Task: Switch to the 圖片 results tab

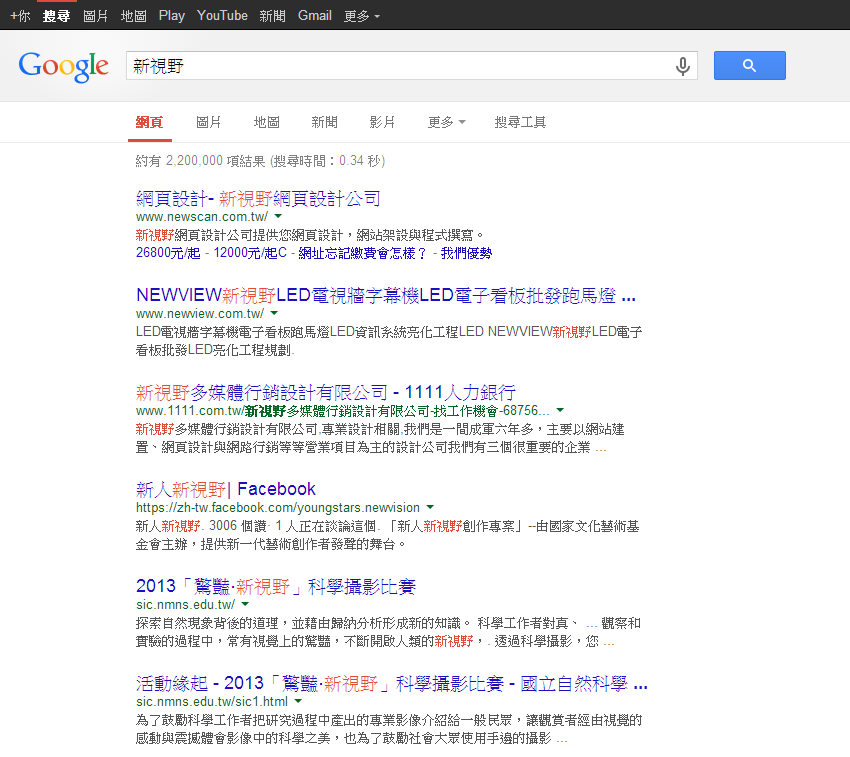Action: click(209, 123)
